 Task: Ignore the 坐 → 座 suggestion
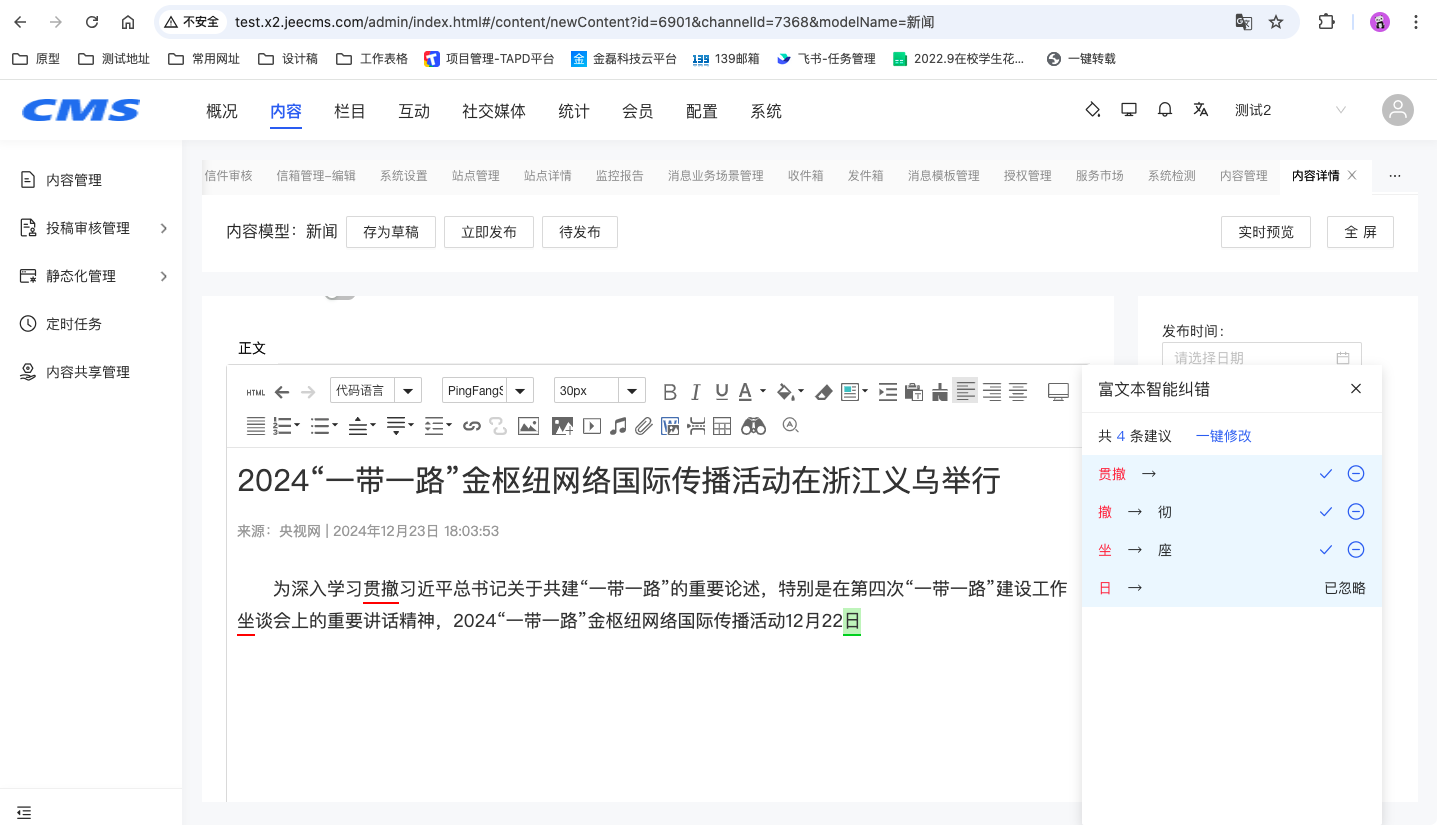tap(1356, 550)
